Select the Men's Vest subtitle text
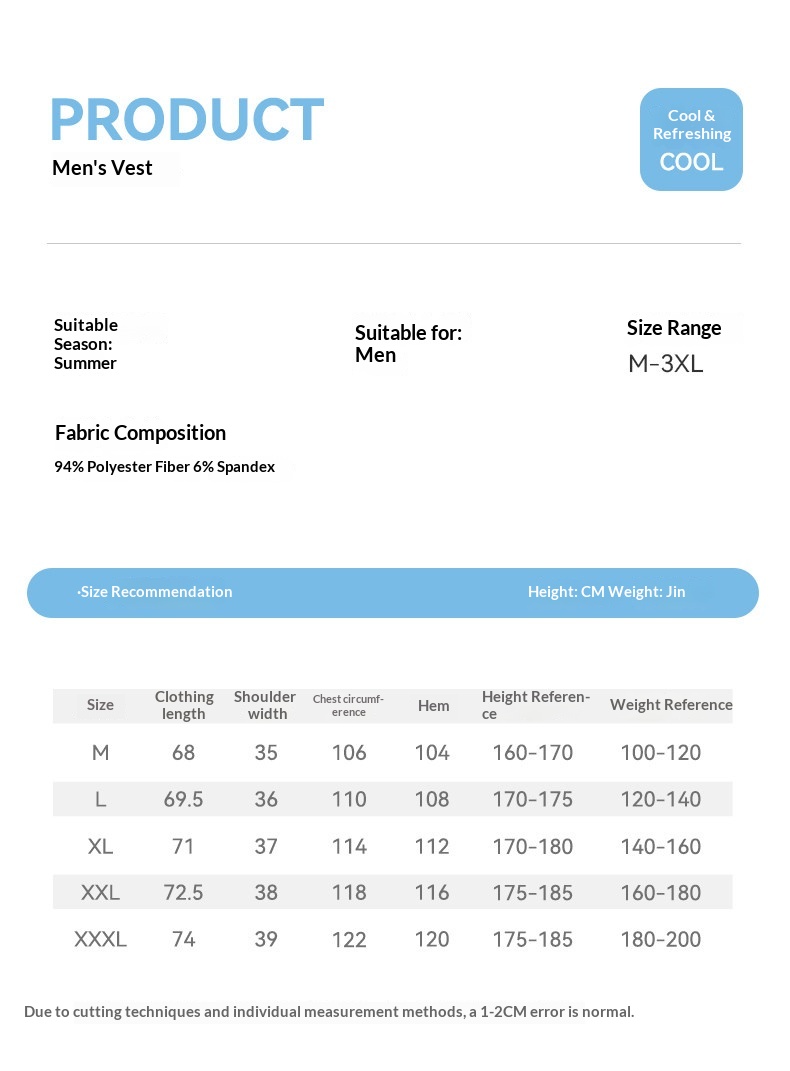The height and width of the screenshot is (1071, 790). [102, 168]
